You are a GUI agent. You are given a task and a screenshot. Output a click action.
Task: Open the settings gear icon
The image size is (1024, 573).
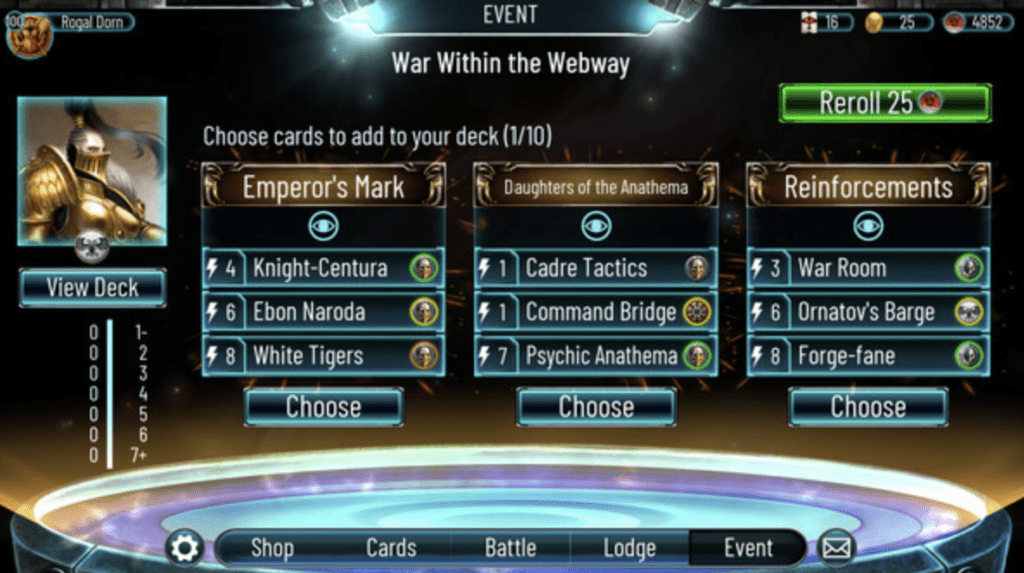pyautogui.click(x=184, y=548)
